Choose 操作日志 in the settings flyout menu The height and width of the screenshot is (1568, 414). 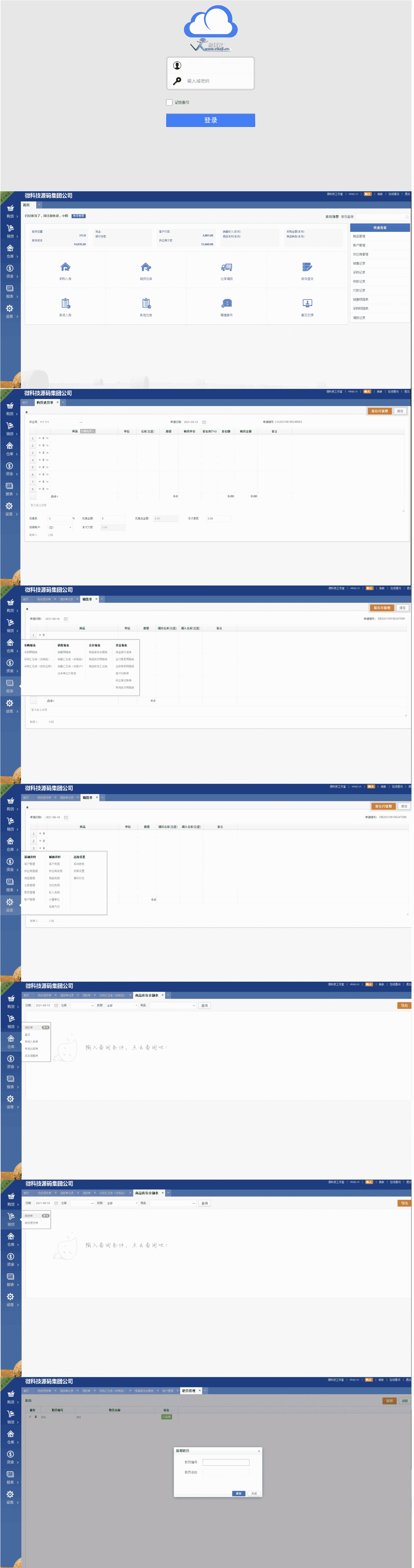pyautogui.click(x=79, y=878)
